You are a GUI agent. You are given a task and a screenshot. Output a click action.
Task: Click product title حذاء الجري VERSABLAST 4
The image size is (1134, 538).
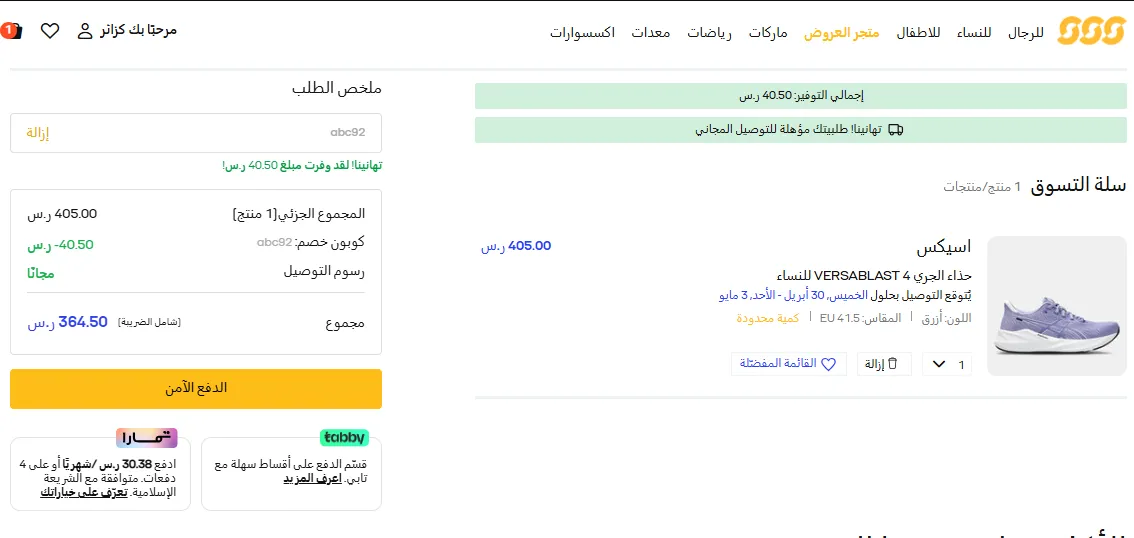coord(873,276)
